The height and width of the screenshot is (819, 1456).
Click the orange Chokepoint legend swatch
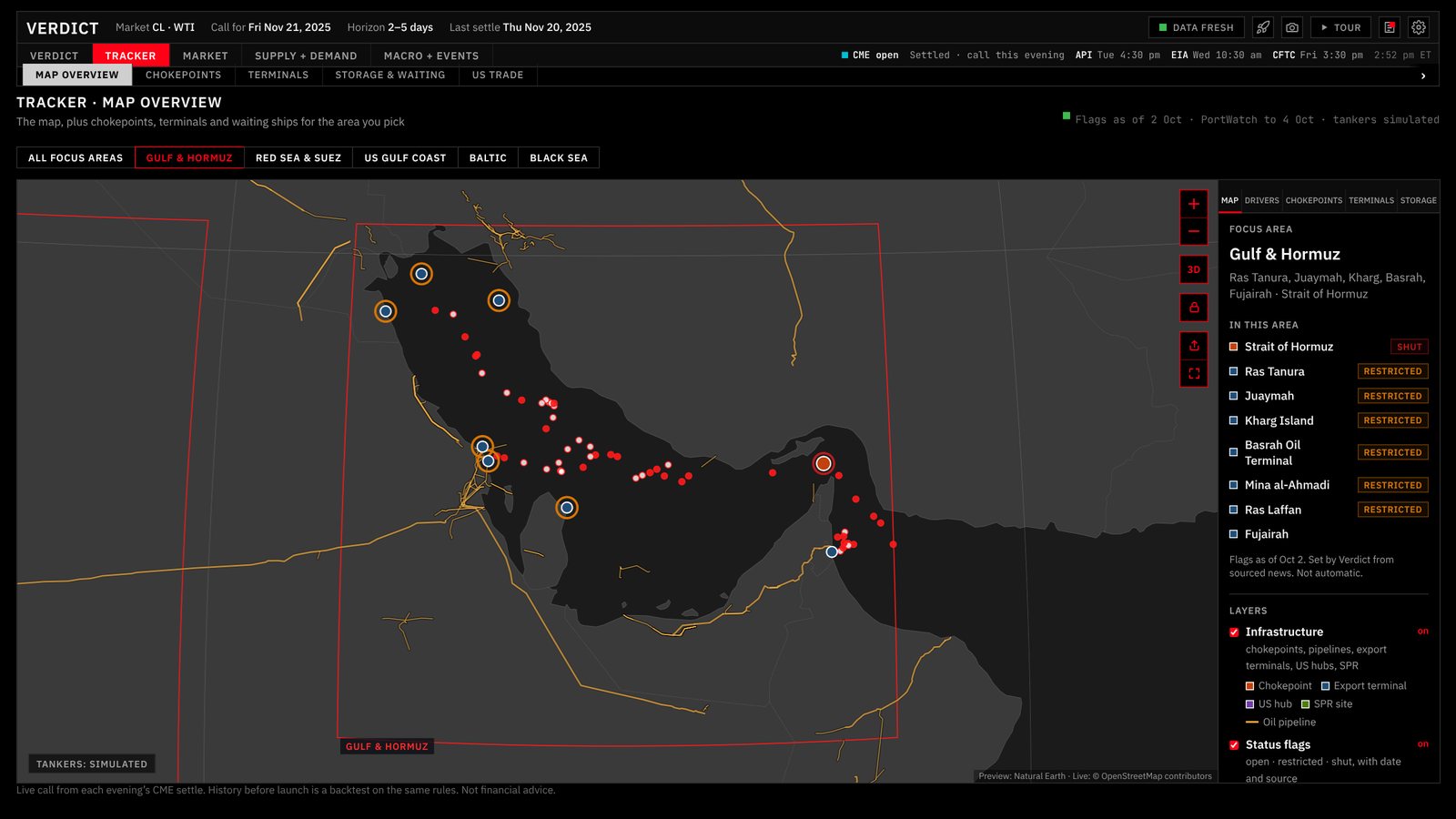coord(1250,686)
